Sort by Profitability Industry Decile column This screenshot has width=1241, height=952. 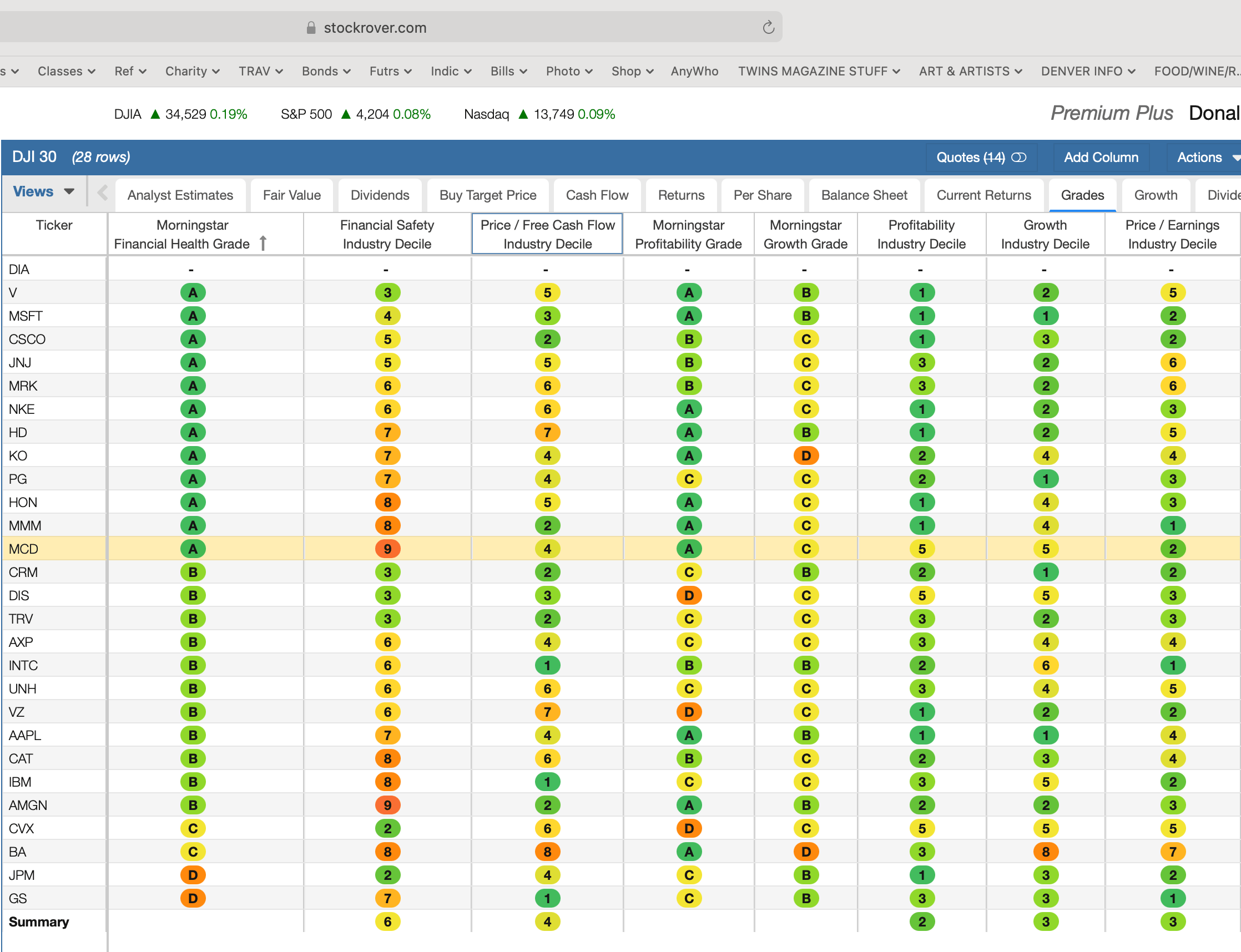(921, 234)
